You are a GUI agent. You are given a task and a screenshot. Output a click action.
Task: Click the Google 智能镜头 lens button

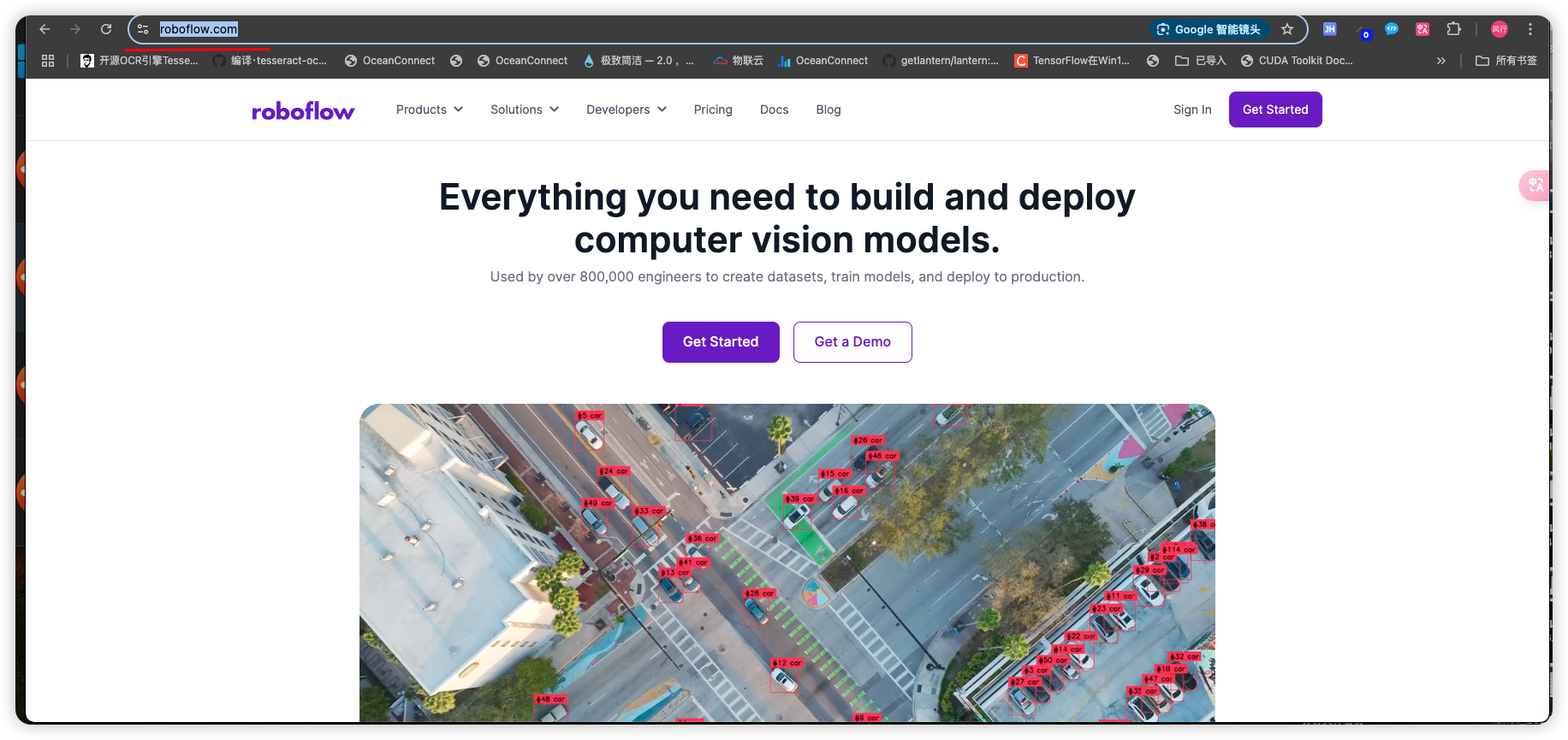tap(1209, 29)
